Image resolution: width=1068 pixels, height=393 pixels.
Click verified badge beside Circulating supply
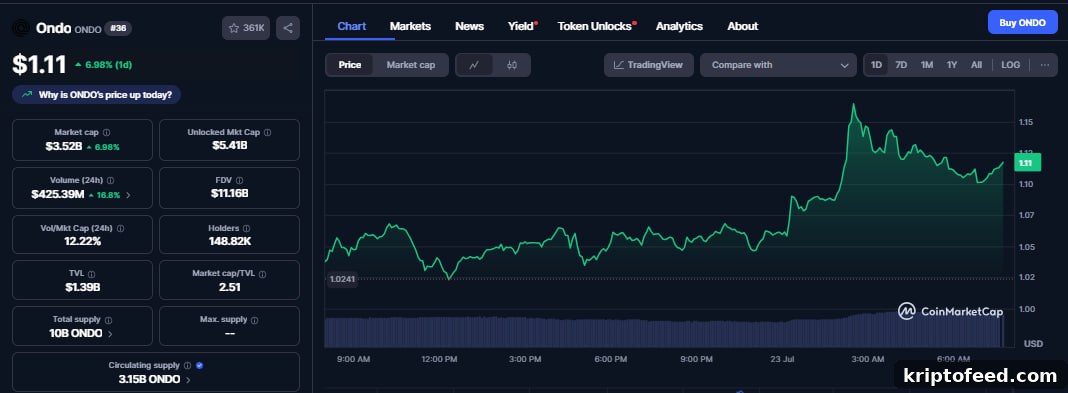[199, 366]
